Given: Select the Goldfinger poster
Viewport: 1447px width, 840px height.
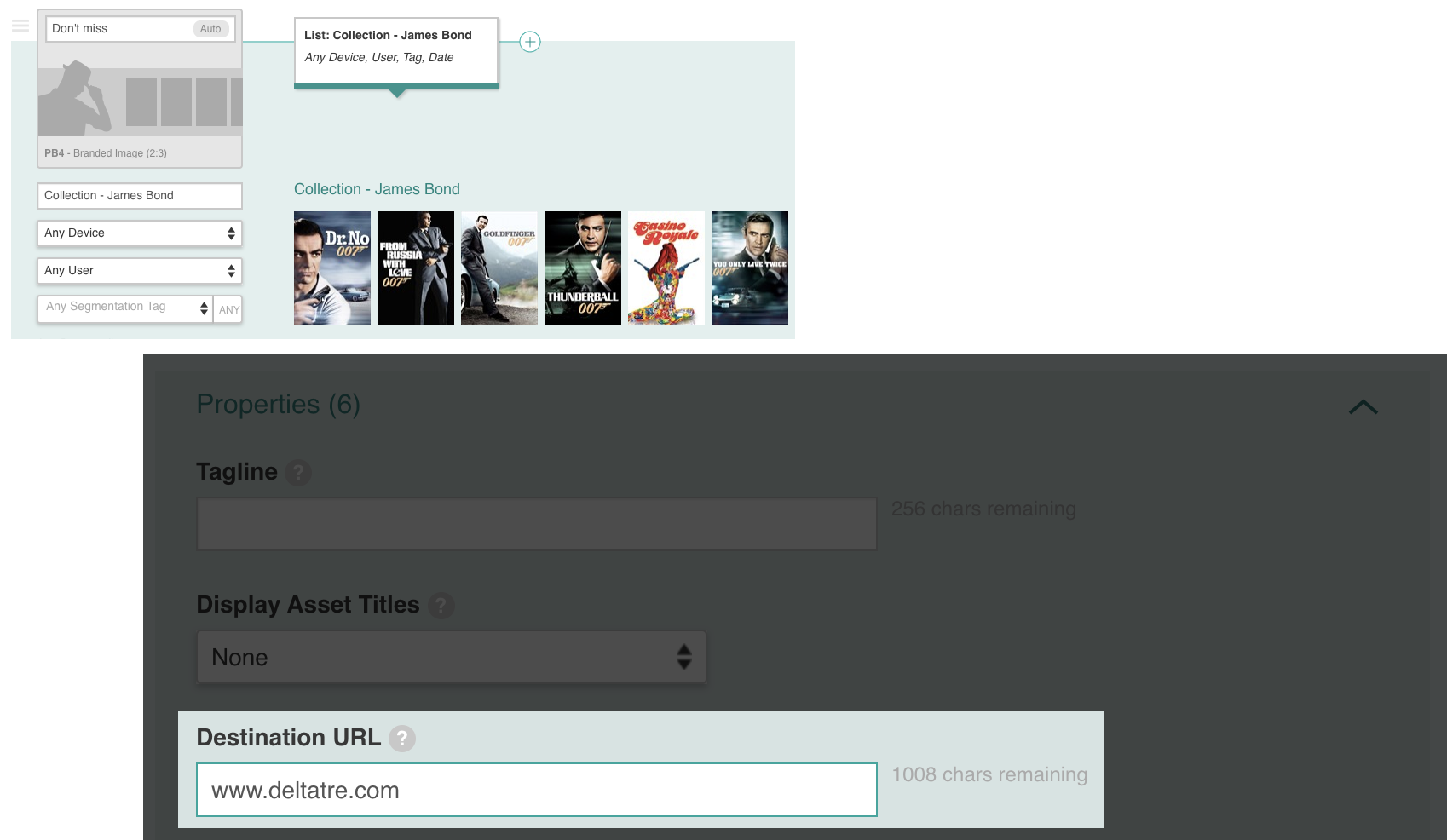Looking at the screenshot, I should point(499,268).
